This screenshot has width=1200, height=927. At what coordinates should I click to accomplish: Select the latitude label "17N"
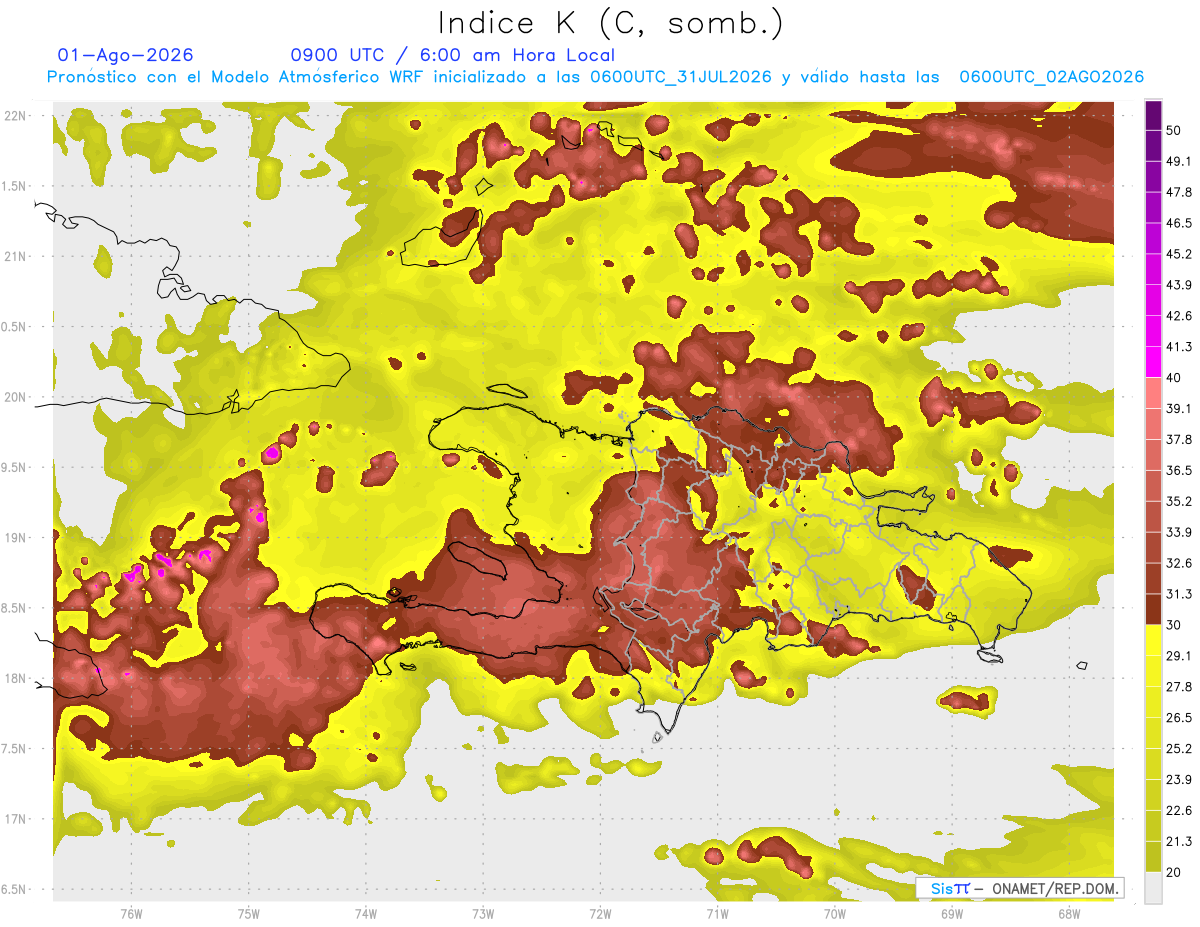[16, 819]
